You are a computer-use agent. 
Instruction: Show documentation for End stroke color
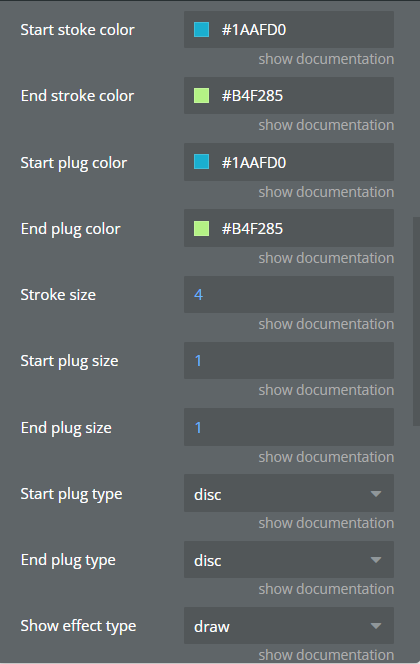point(326,125)
